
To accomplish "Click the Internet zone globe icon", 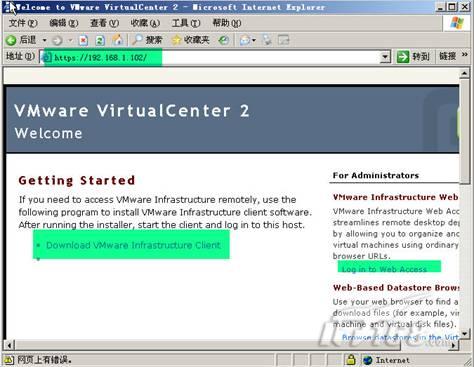I will [368, 360].
